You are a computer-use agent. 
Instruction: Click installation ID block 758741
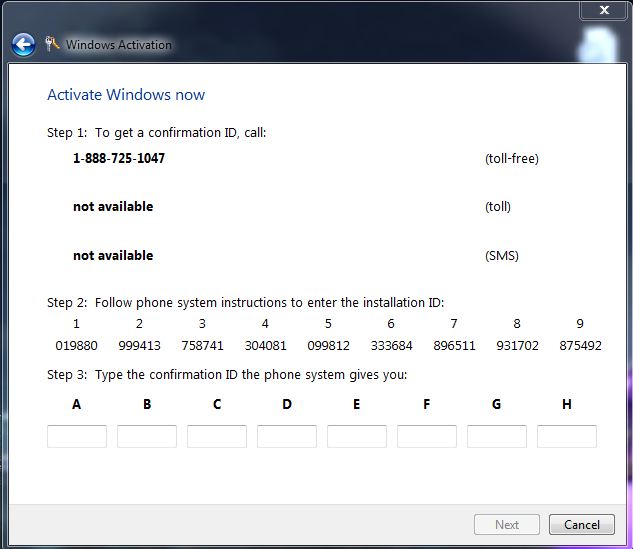tap(202, 346)
